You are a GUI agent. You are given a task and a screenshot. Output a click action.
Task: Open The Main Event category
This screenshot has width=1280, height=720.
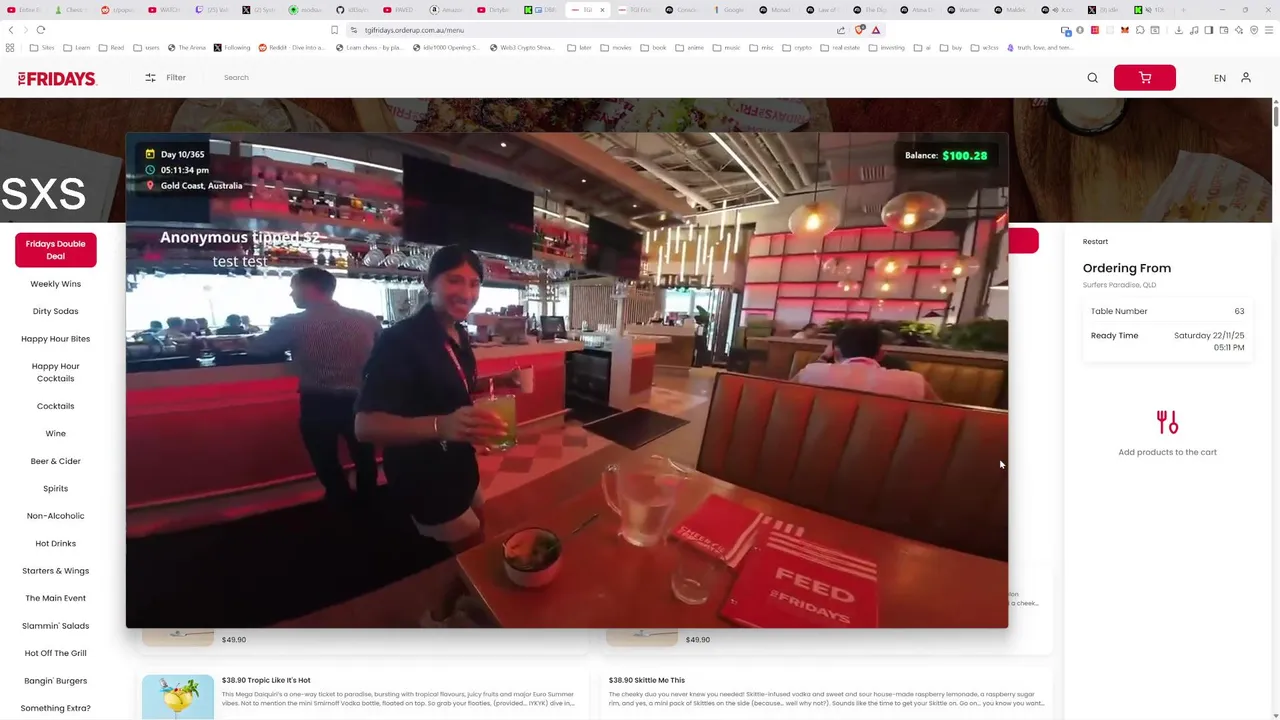56,598
